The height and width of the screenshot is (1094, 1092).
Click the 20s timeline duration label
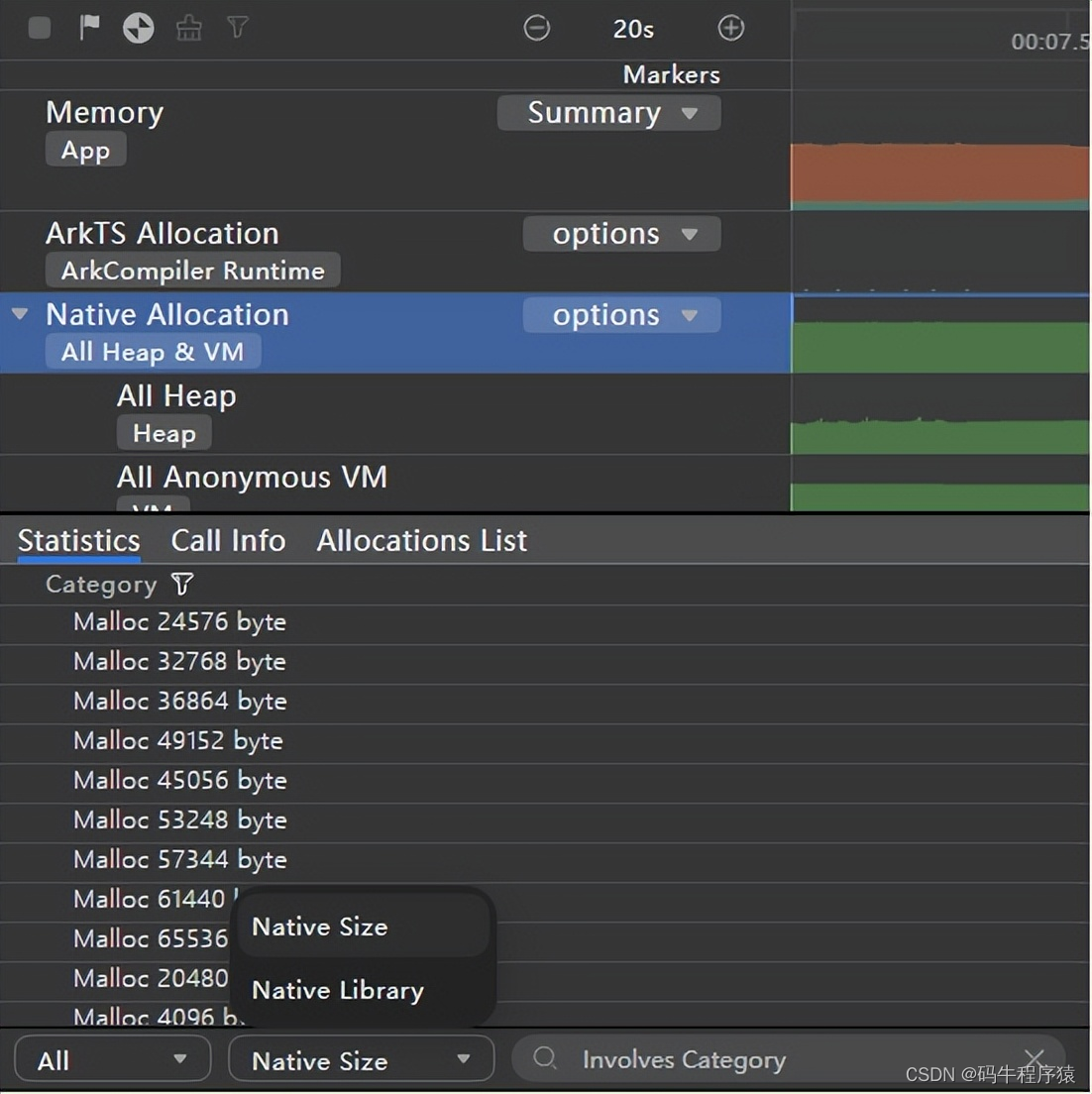click(633, 29)
